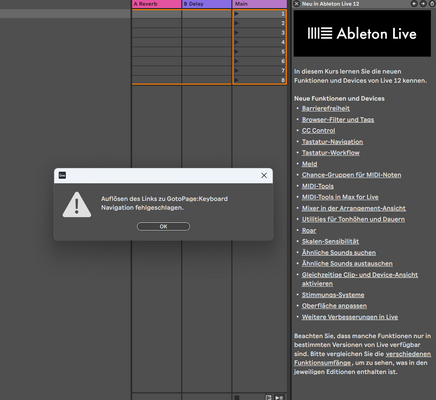Open the Tastatur-Navigation link
Screen dimensions: 436x400
coord(332,142)
